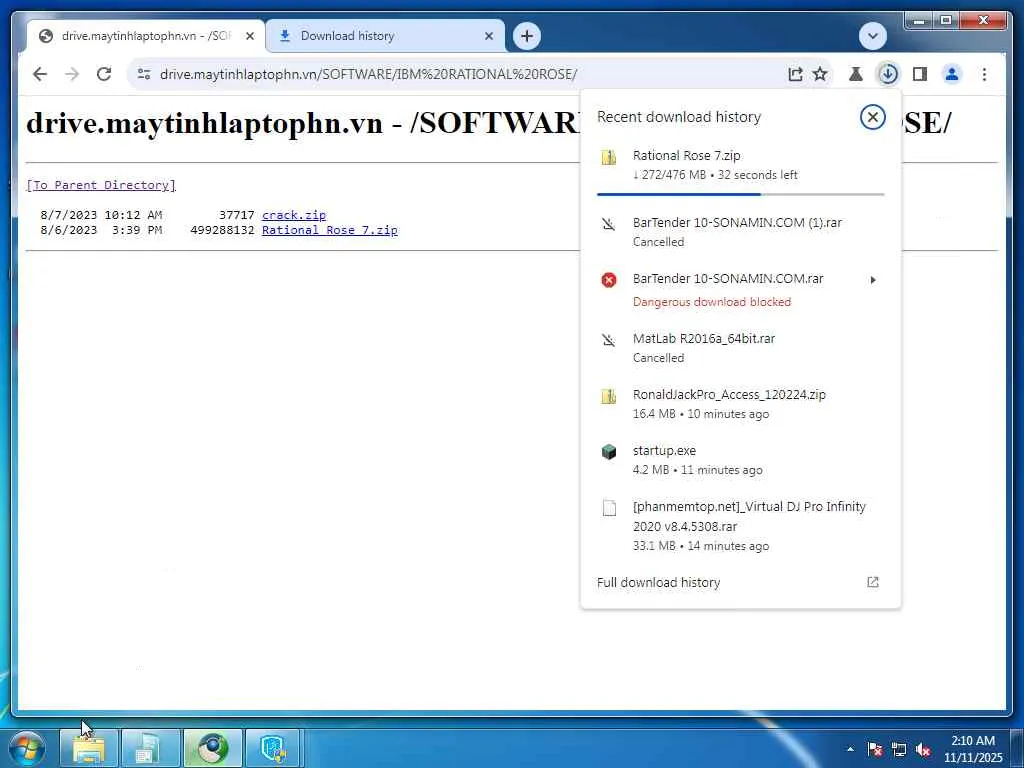1024x768 pixels.
Task: Open Chrome Labs flask icon
Action: click(856, 74)
